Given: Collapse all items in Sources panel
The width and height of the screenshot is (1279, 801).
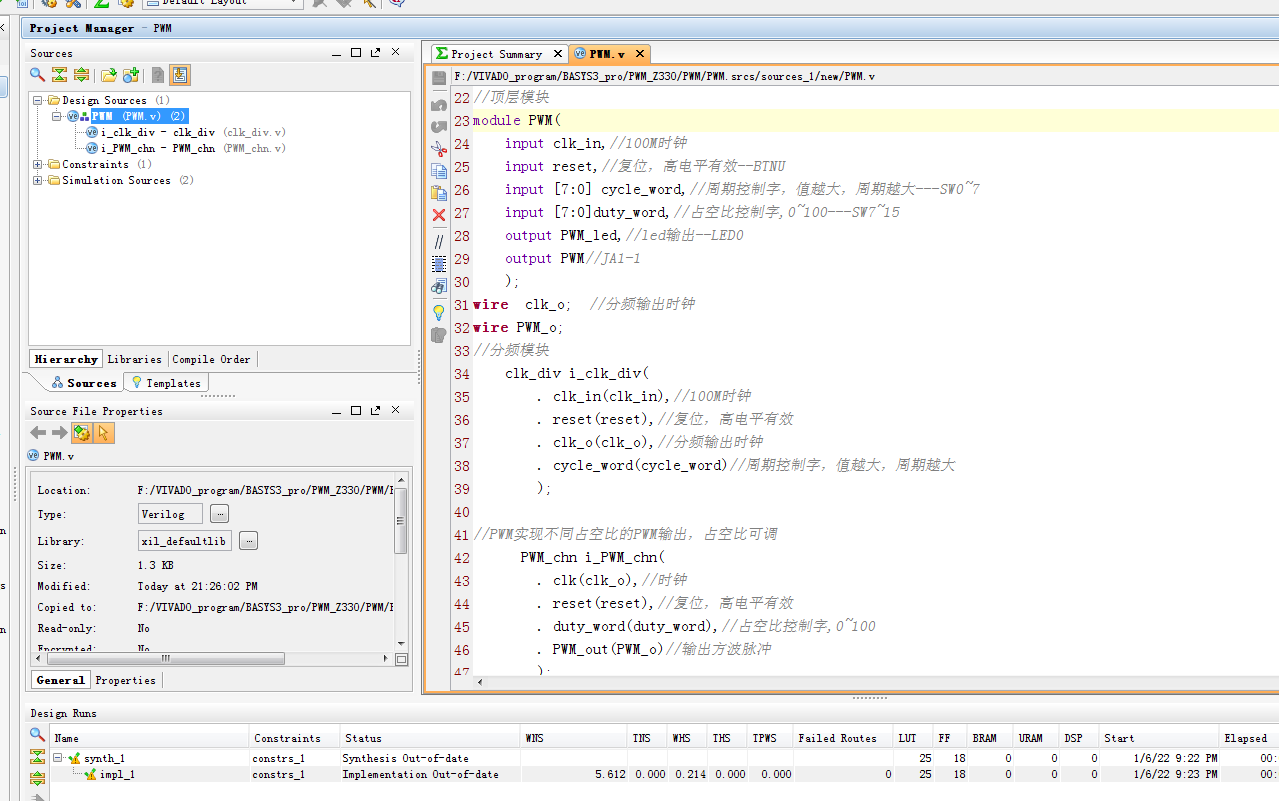Looking at the screenshot, I should tap(60, 75).
